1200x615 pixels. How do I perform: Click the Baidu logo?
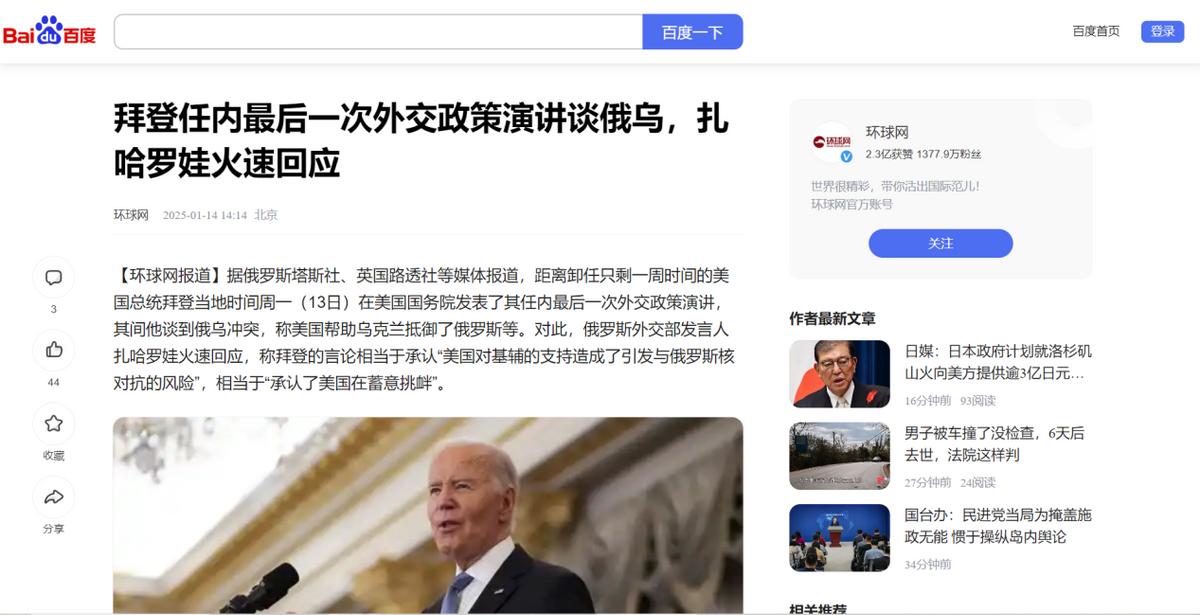tap(49, 31)
